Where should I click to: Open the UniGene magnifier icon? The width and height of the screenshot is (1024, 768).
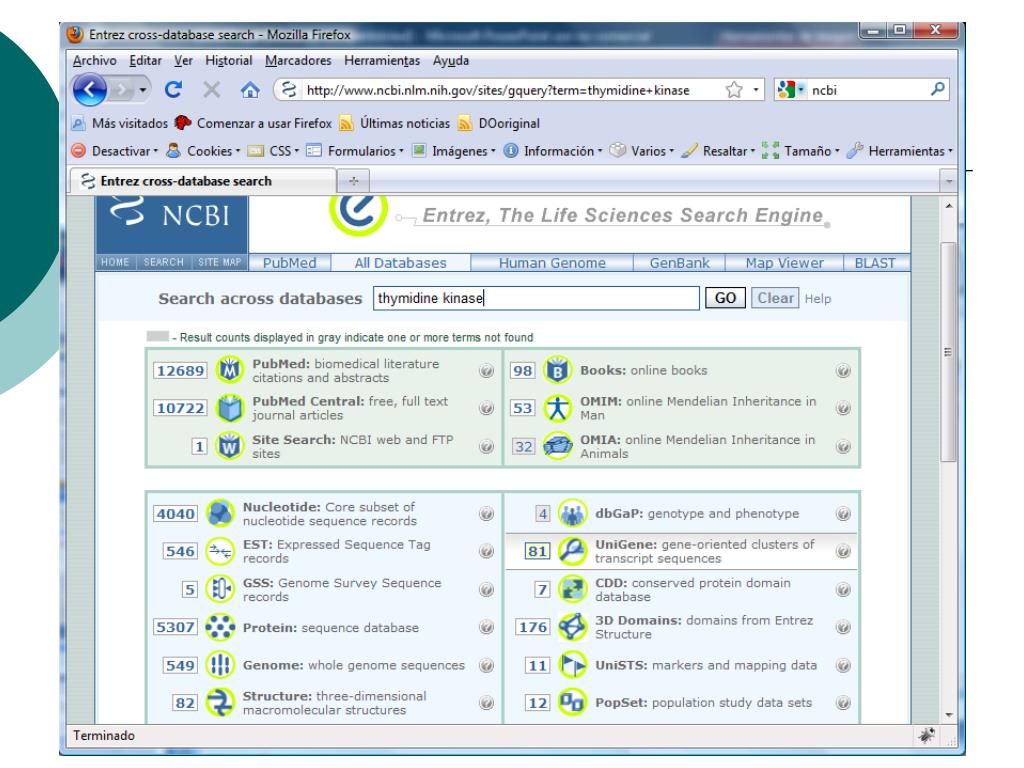coord(572,551)
